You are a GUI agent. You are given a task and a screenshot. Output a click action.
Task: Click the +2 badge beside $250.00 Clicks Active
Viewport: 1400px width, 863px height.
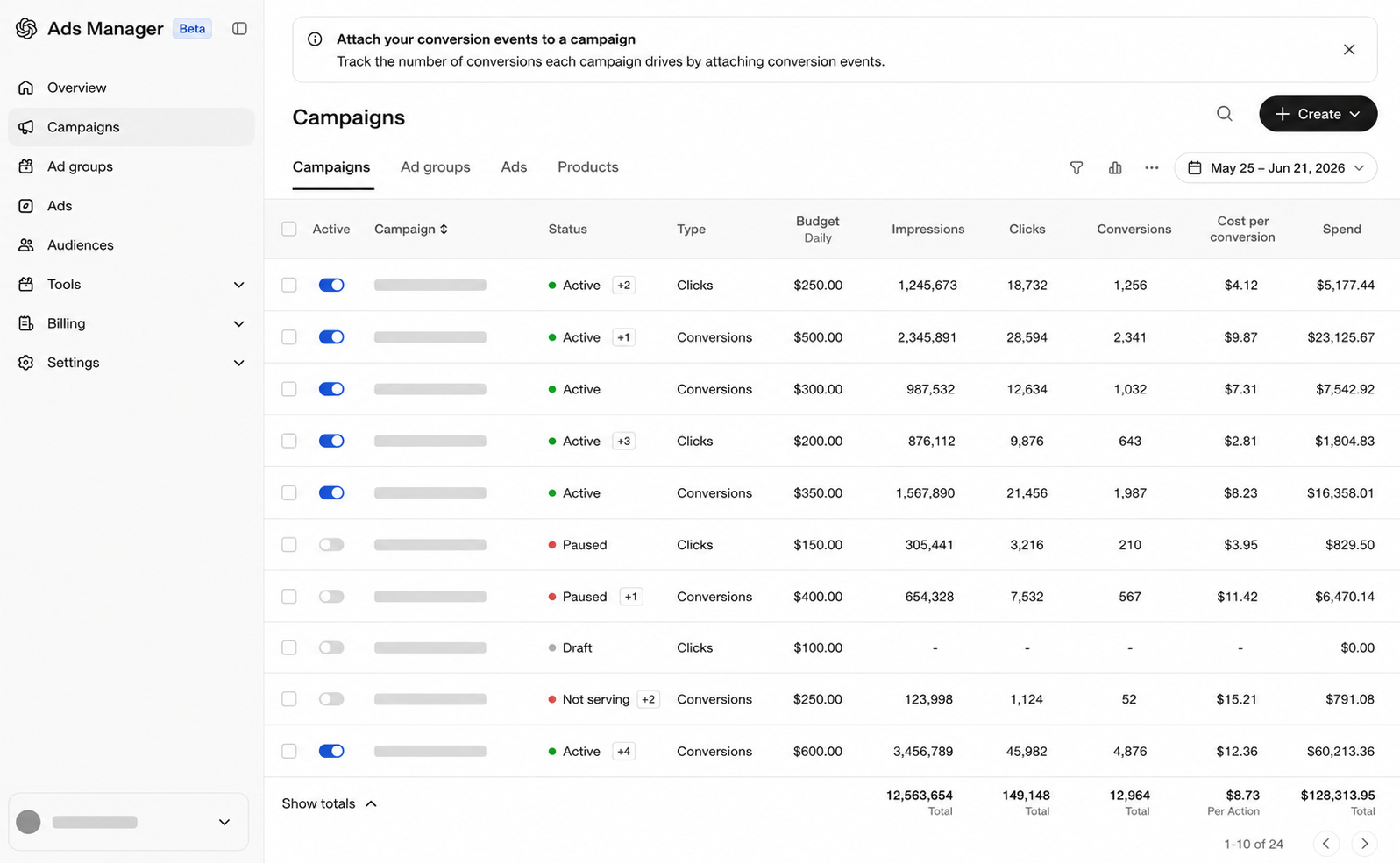click(623, 286)
